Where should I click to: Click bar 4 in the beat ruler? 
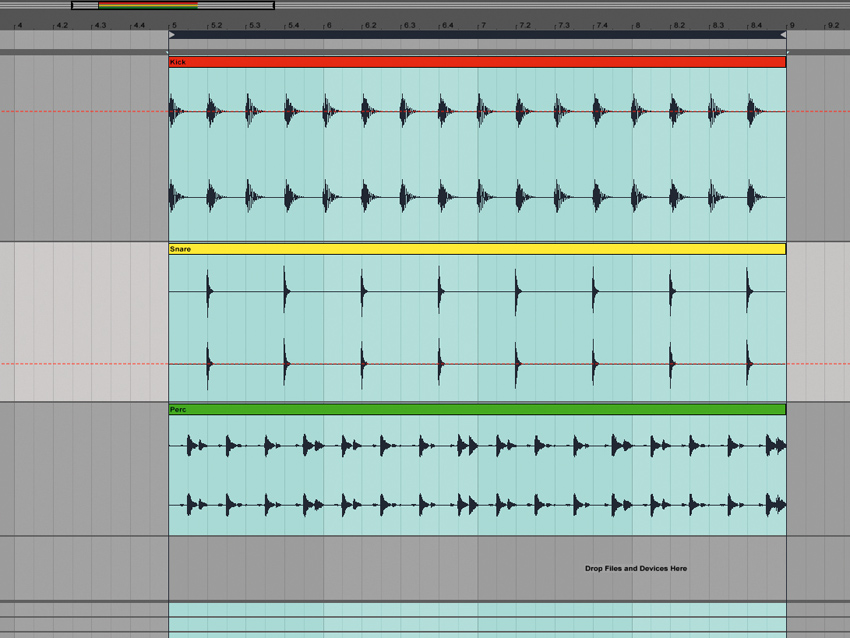point(20,25)
